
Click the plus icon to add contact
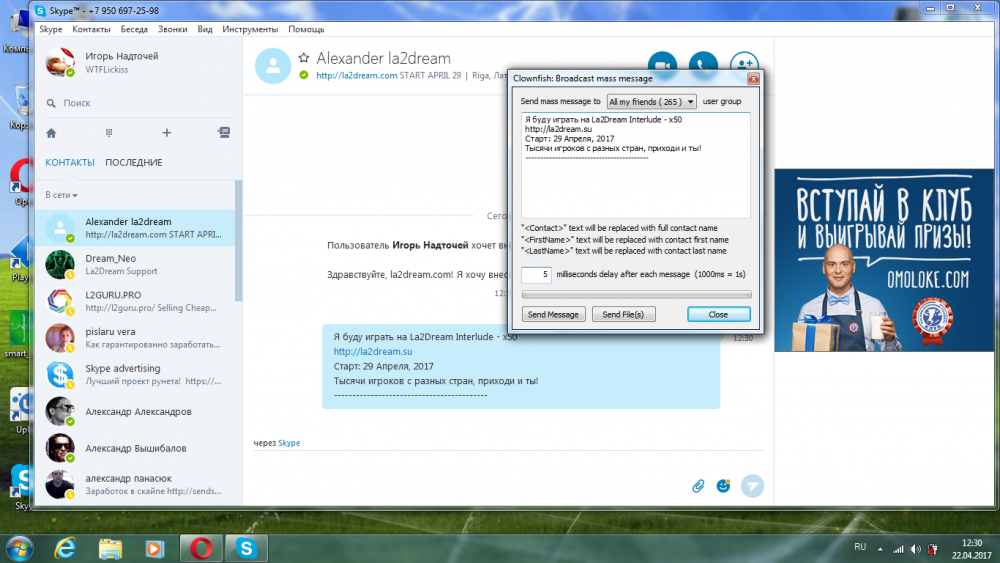(x=167, y=133)
